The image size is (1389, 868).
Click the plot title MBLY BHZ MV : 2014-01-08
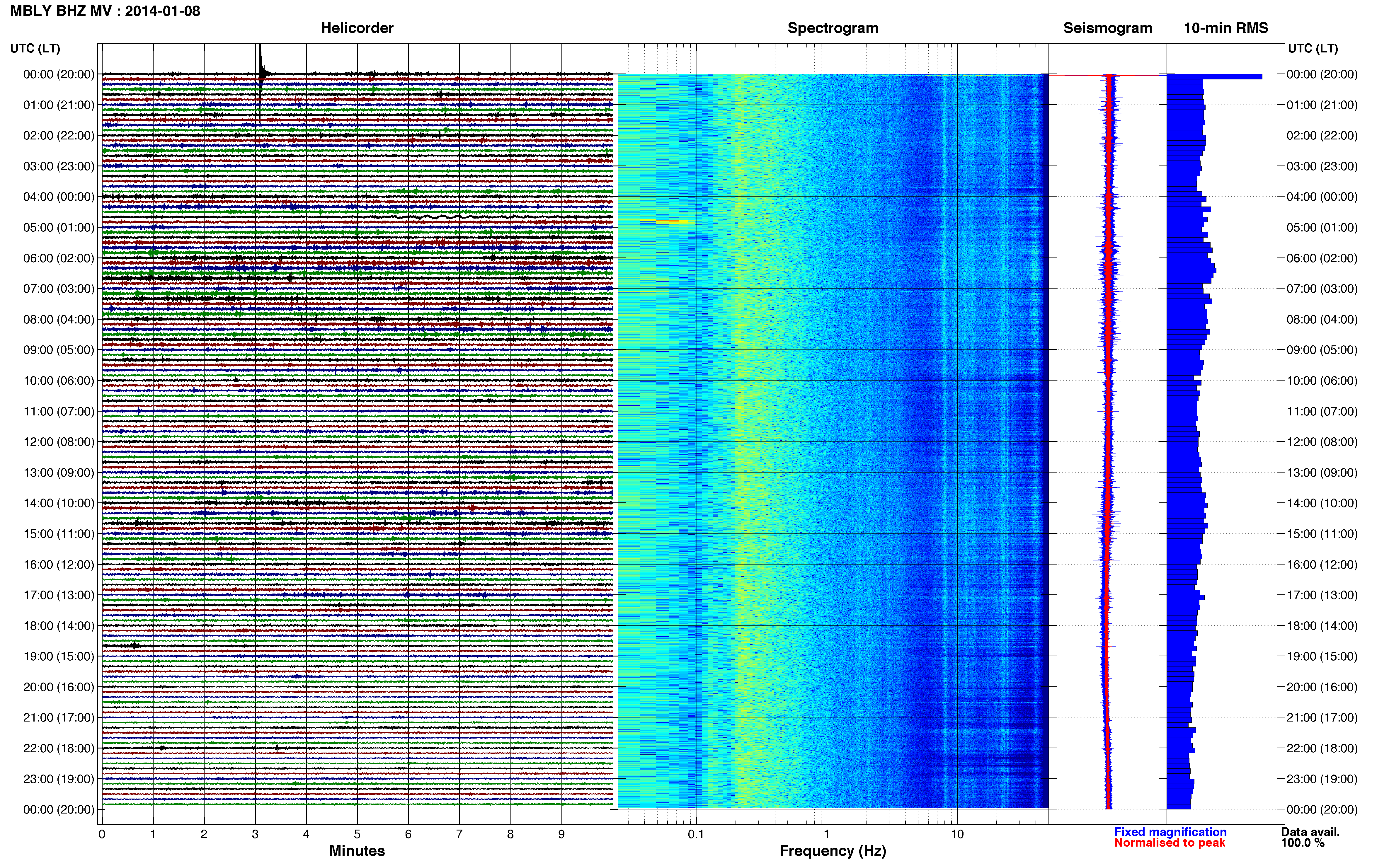pyautogui.click(x=105, y=11)
